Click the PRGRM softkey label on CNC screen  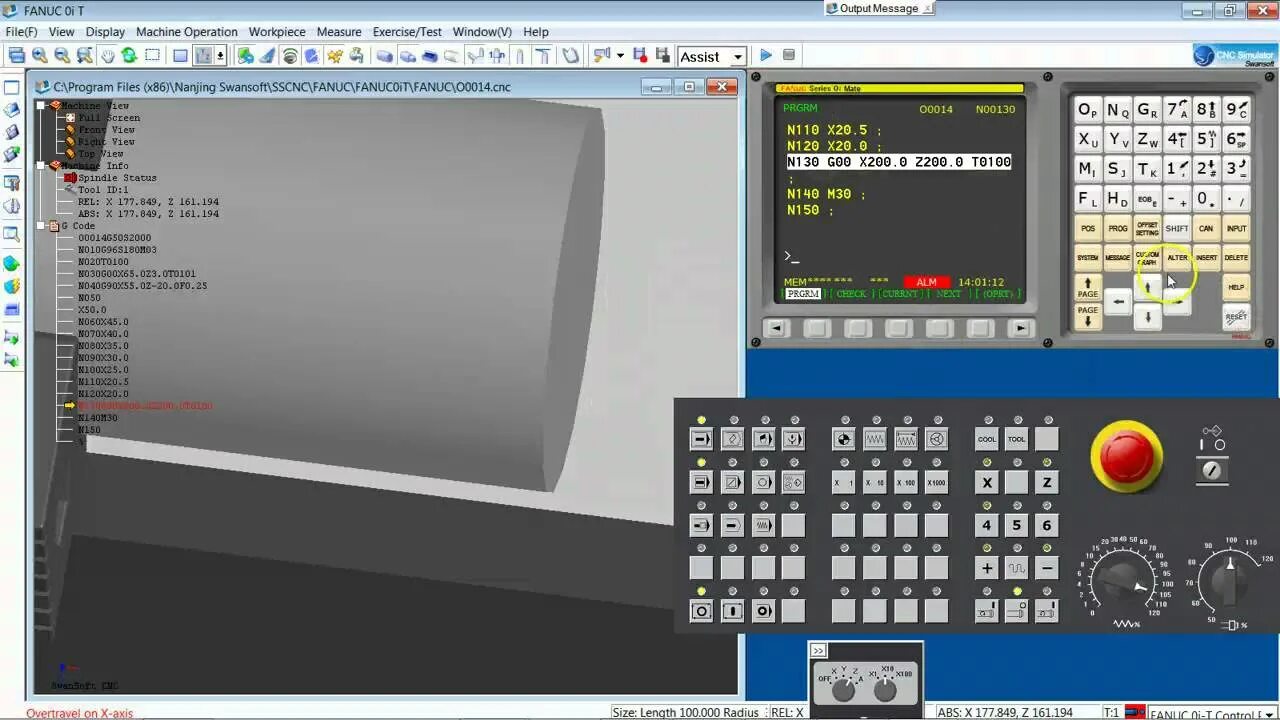click(x=803, y=294)
